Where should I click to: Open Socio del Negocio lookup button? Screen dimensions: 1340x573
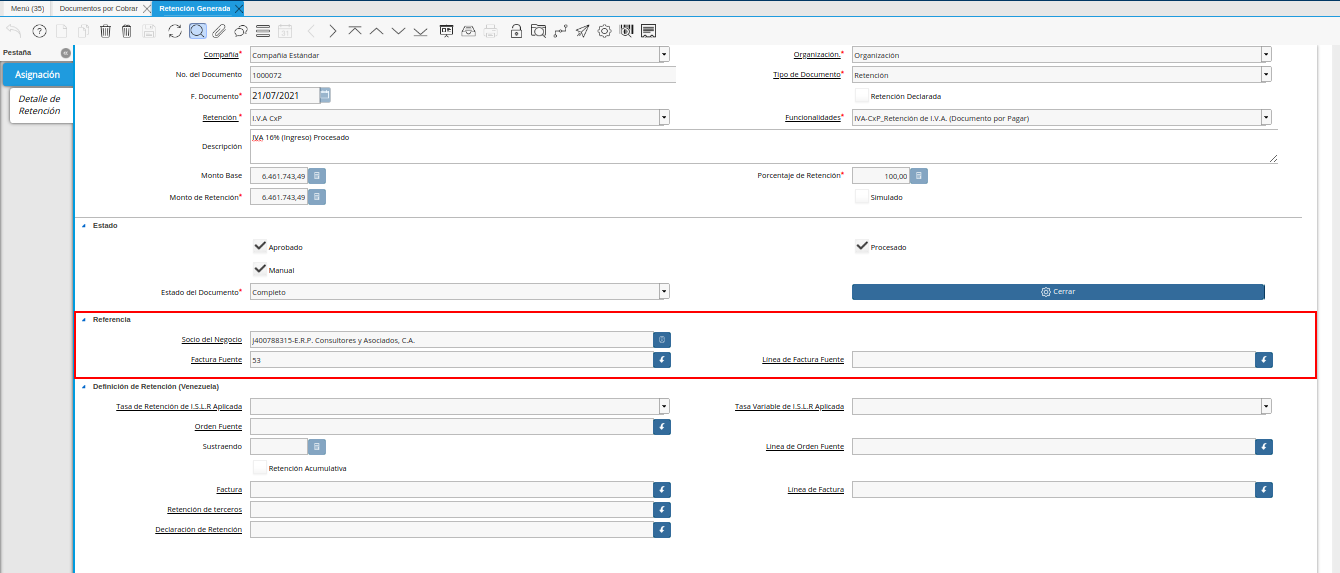(x=662, y=340)
